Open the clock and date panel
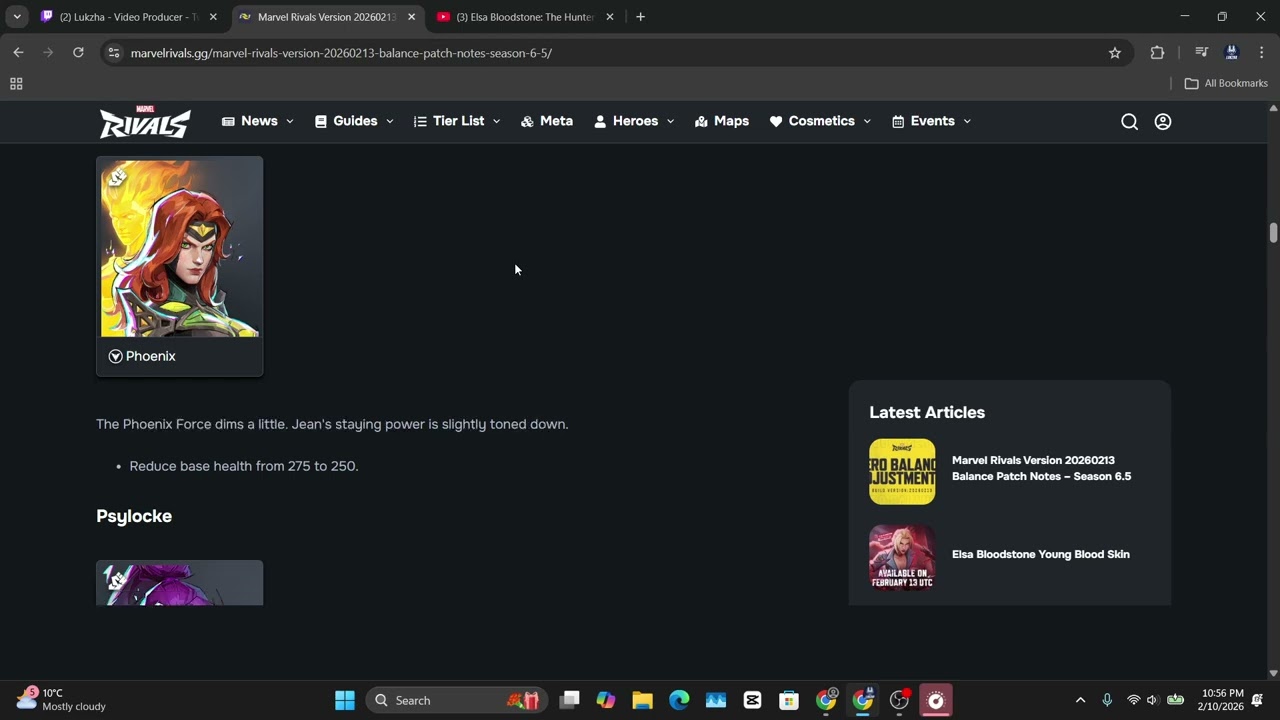Viewport: 1280px width, 720px height. (1222, 700)
